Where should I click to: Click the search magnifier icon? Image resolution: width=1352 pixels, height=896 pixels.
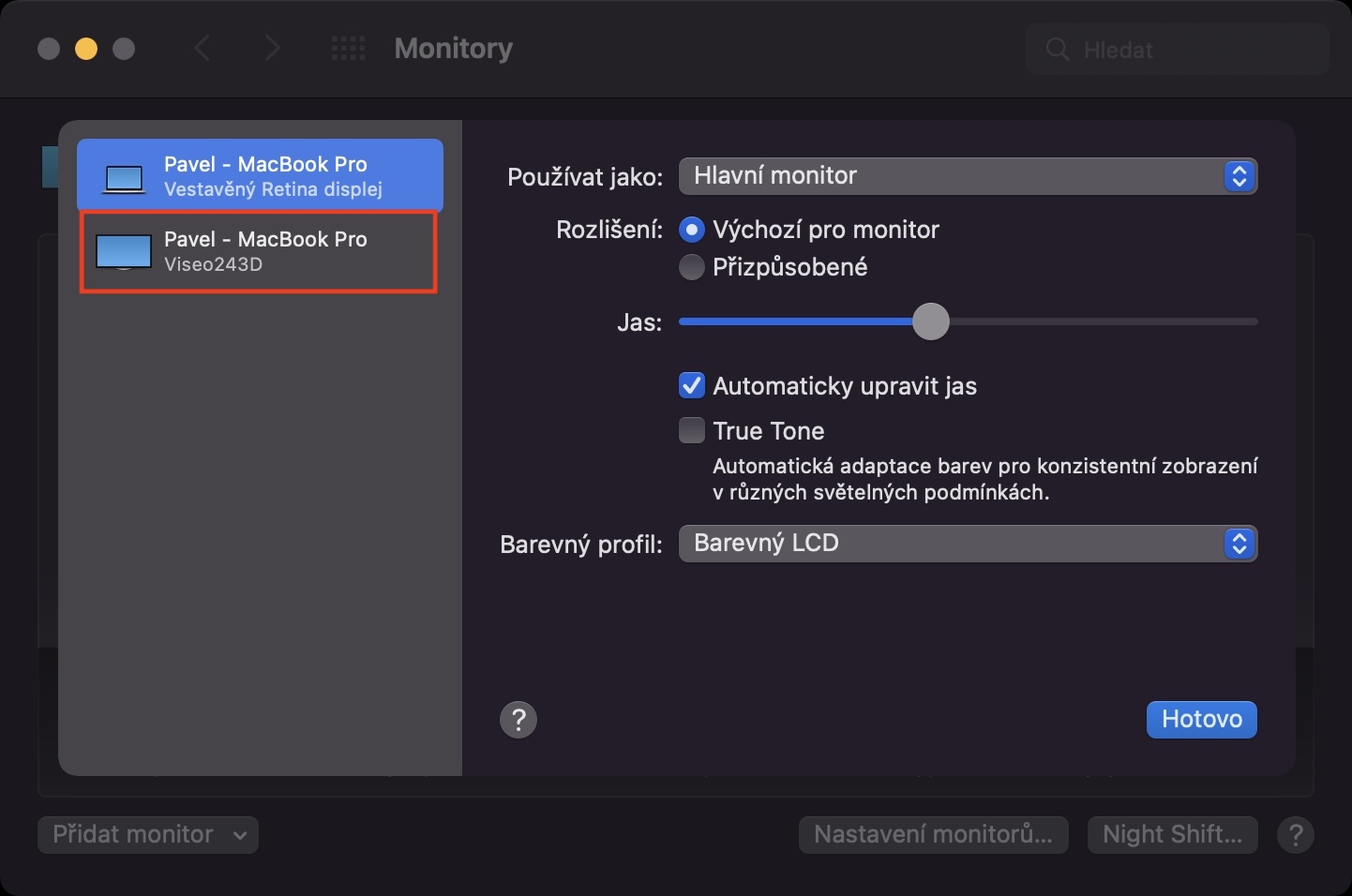tap(1058, 50)
